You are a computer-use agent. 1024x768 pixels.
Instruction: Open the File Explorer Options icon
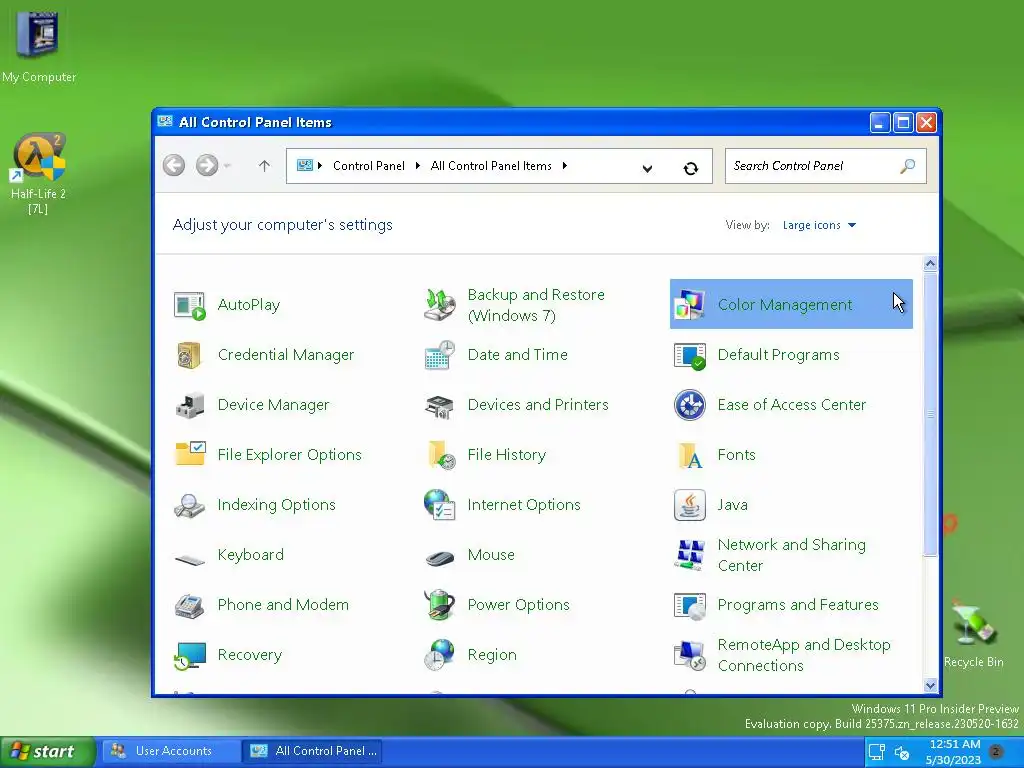190,454
